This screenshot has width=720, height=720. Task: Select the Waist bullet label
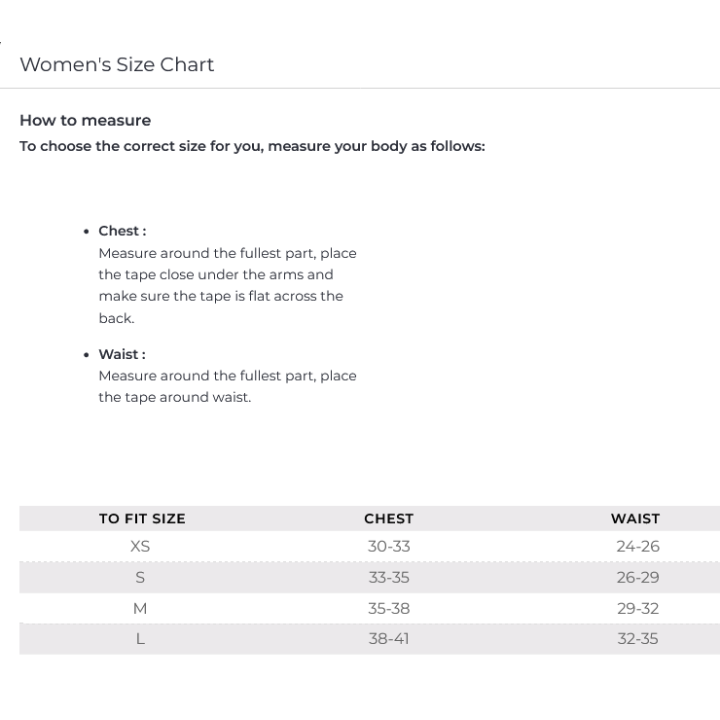coord(122,354)
